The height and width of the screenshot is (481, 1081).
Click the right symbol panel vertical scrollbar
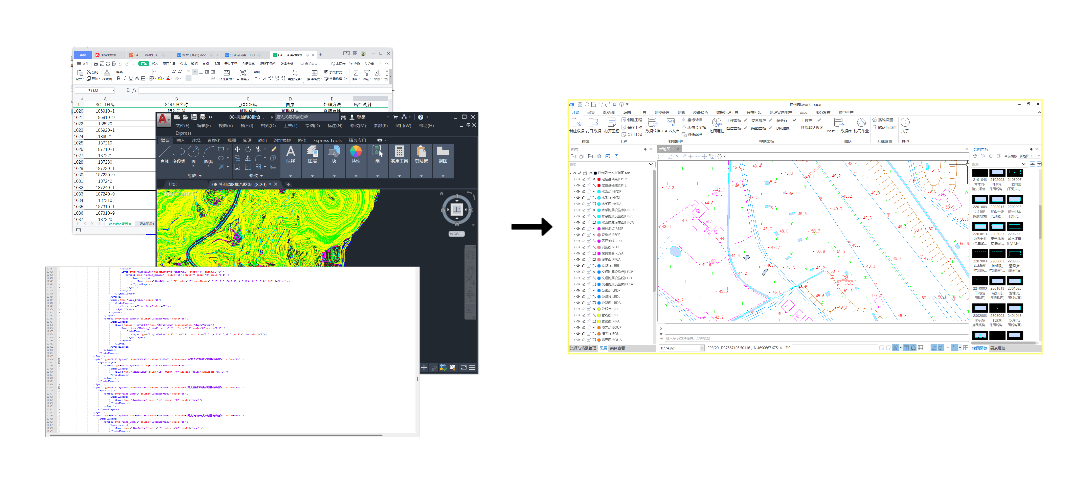click(x=1040, y=221)
